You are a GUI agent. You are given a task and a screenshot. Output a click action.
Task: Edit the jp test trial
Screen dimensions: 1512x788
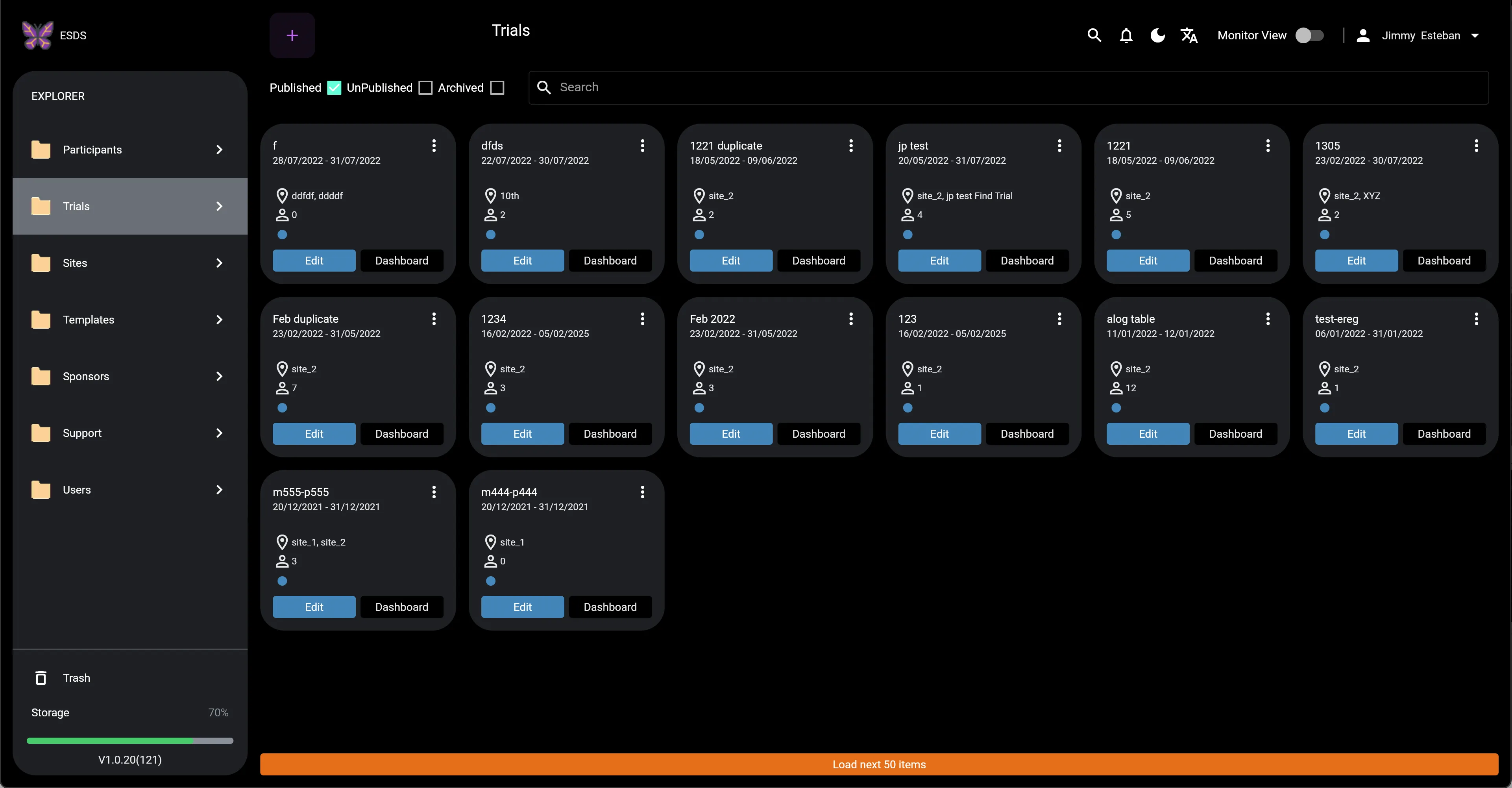939,261
